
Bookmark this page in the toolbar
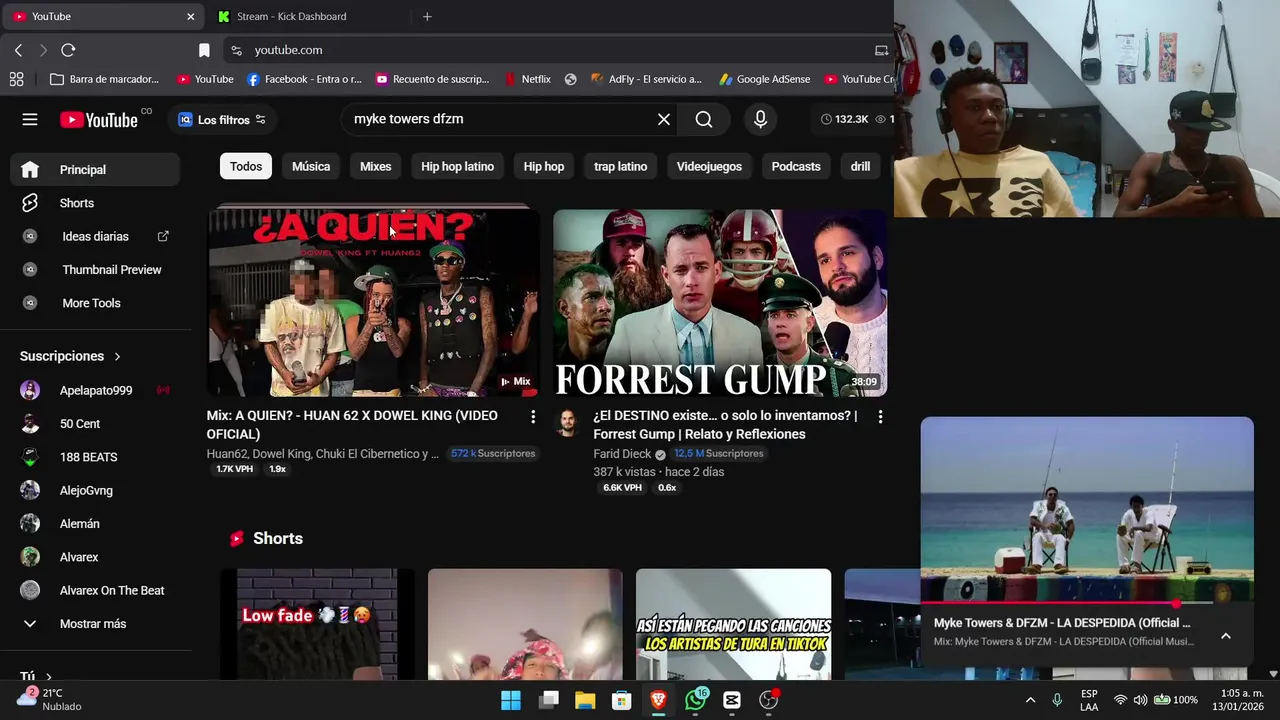click(x=204, y=50)
